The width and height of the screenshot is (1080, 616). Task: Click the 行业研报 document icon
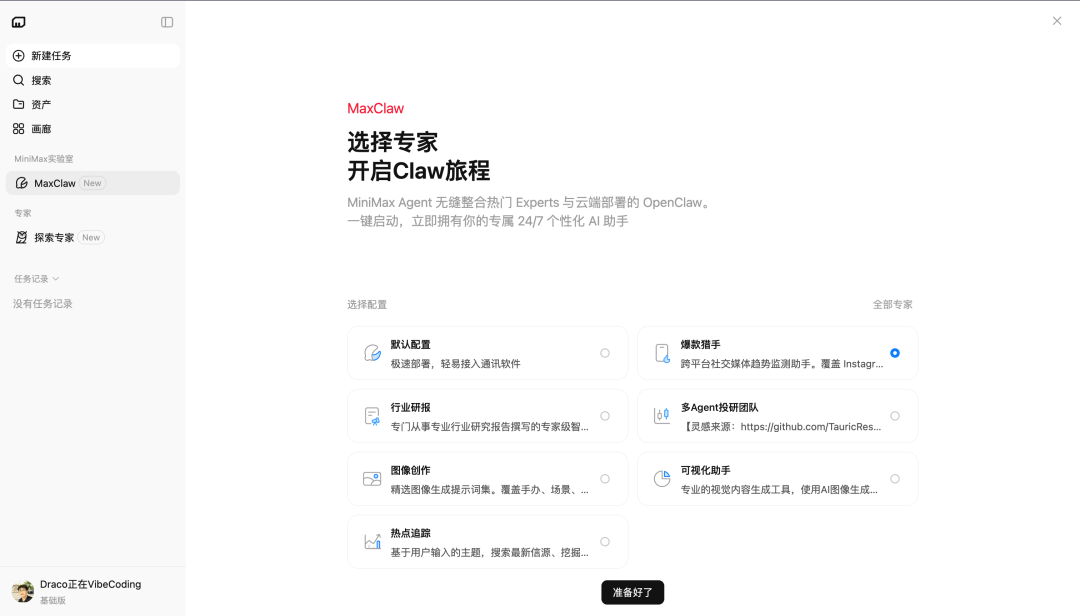tap(372, 416)
